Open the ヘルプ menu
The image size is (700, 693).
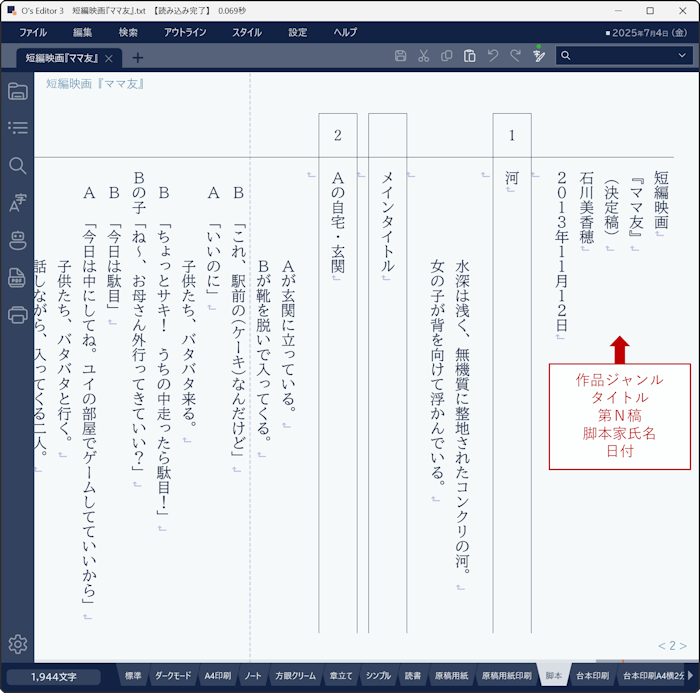(345, 32)
